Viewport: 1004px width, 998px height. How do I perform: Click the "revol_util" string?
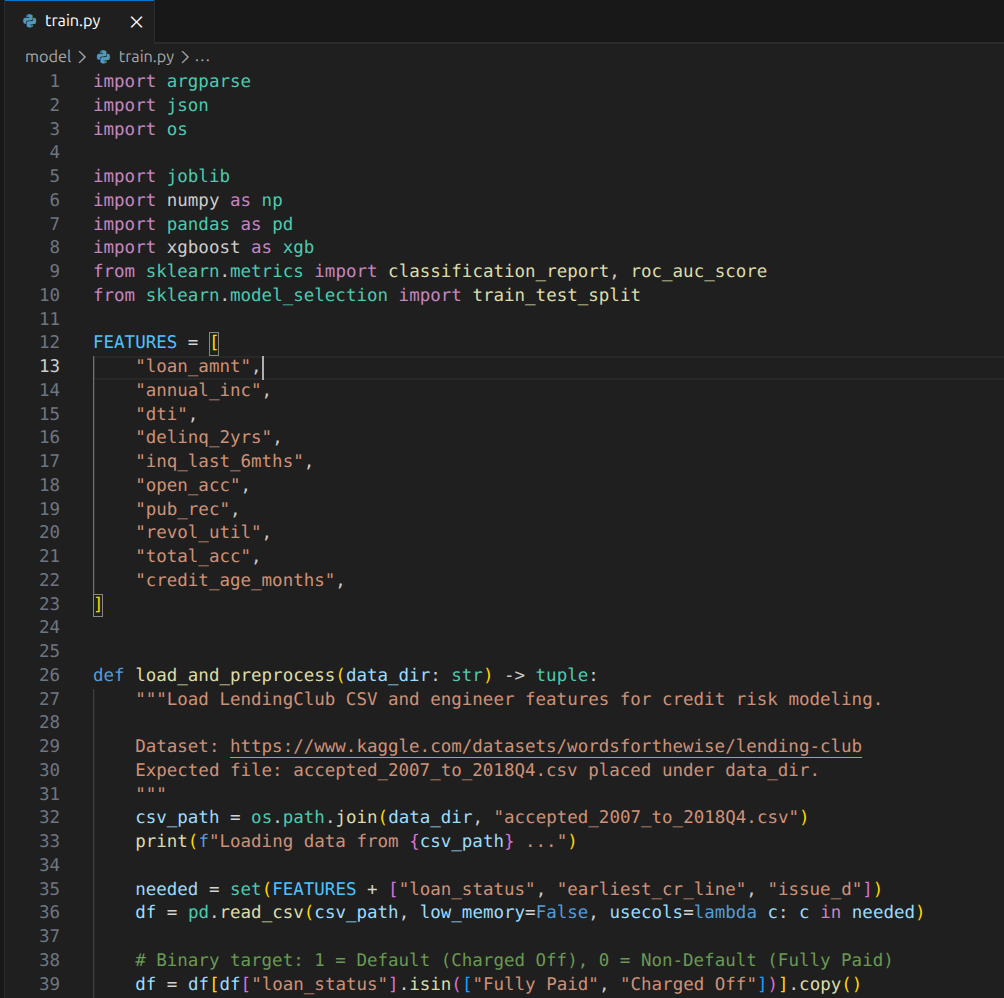tap(198, 533)
